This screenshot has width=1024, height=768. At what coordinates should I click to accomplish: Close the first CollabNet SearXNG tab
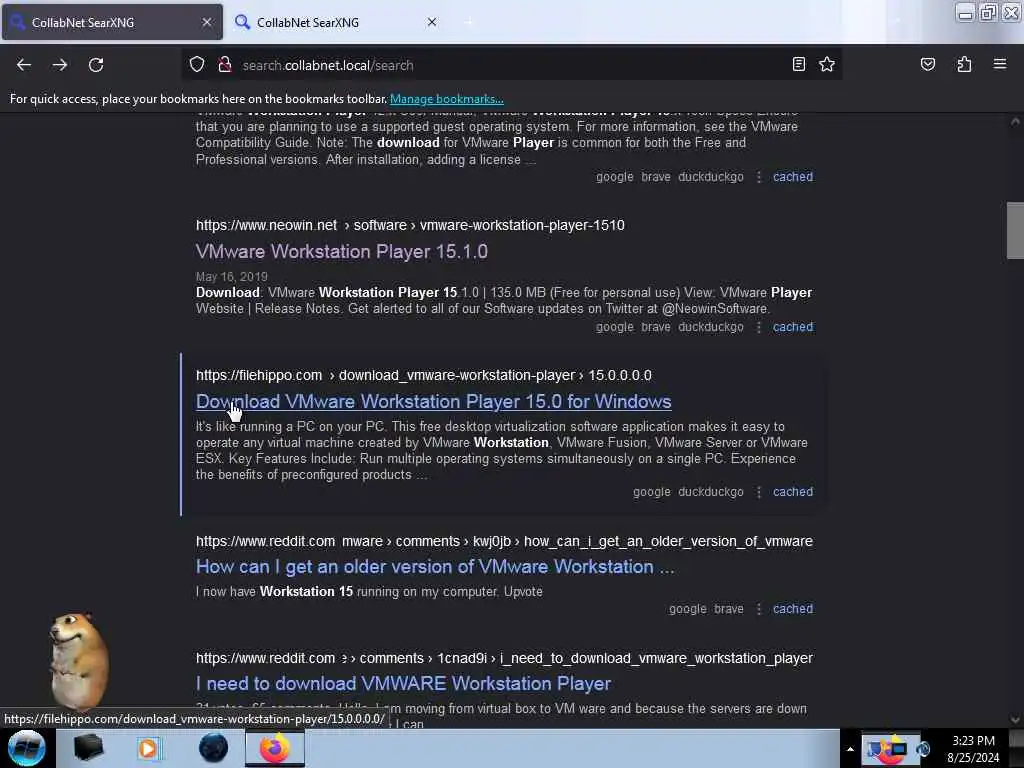[x=207, y=22]
